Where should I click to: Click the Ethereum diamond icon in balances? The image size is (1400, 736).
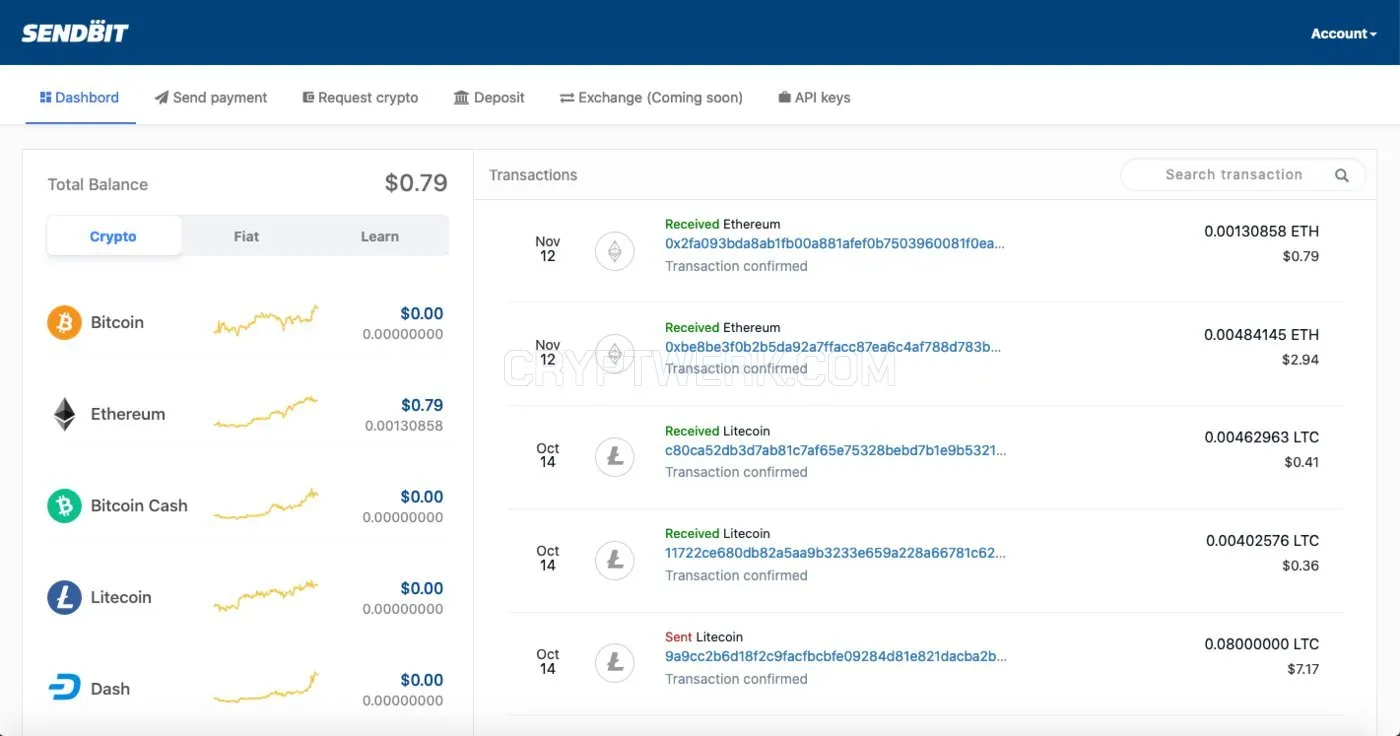pos(64,414)
